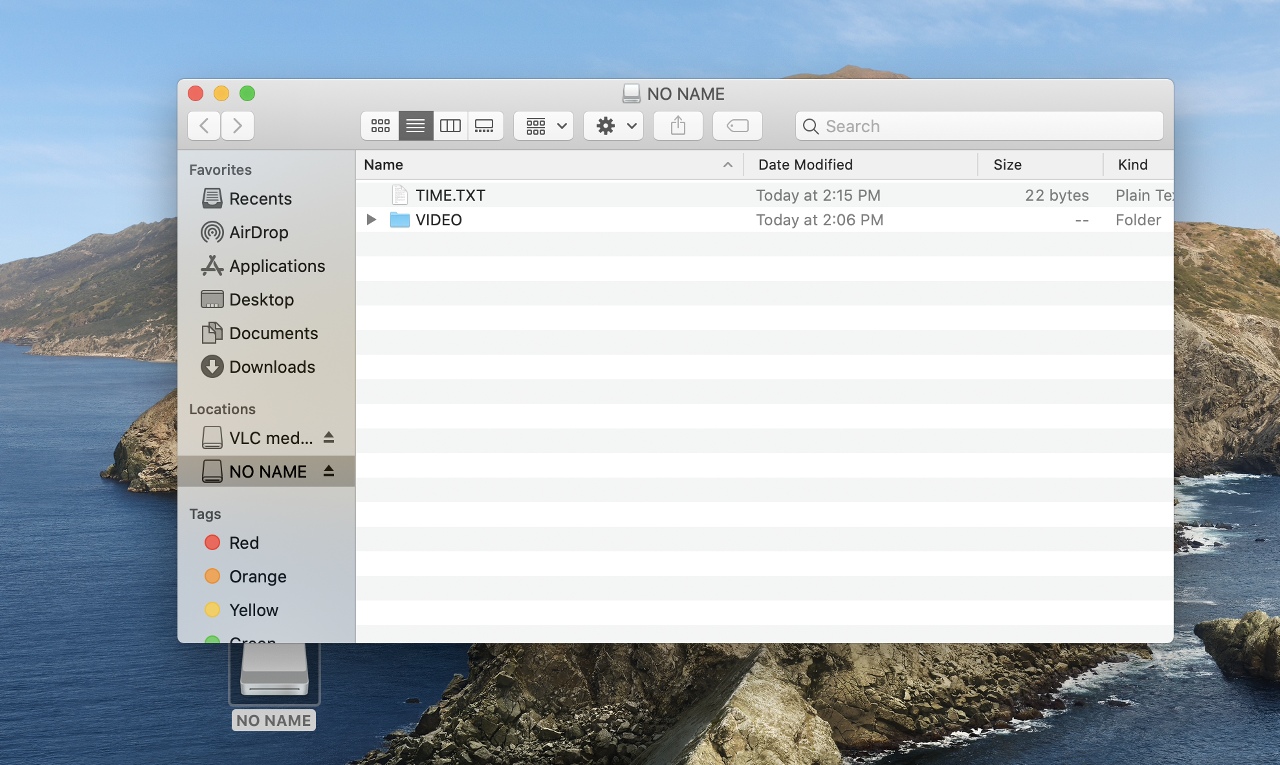Sort files by Date Modified column
Viewport: 1280px width, 765px height.
(x=805, y=165)
